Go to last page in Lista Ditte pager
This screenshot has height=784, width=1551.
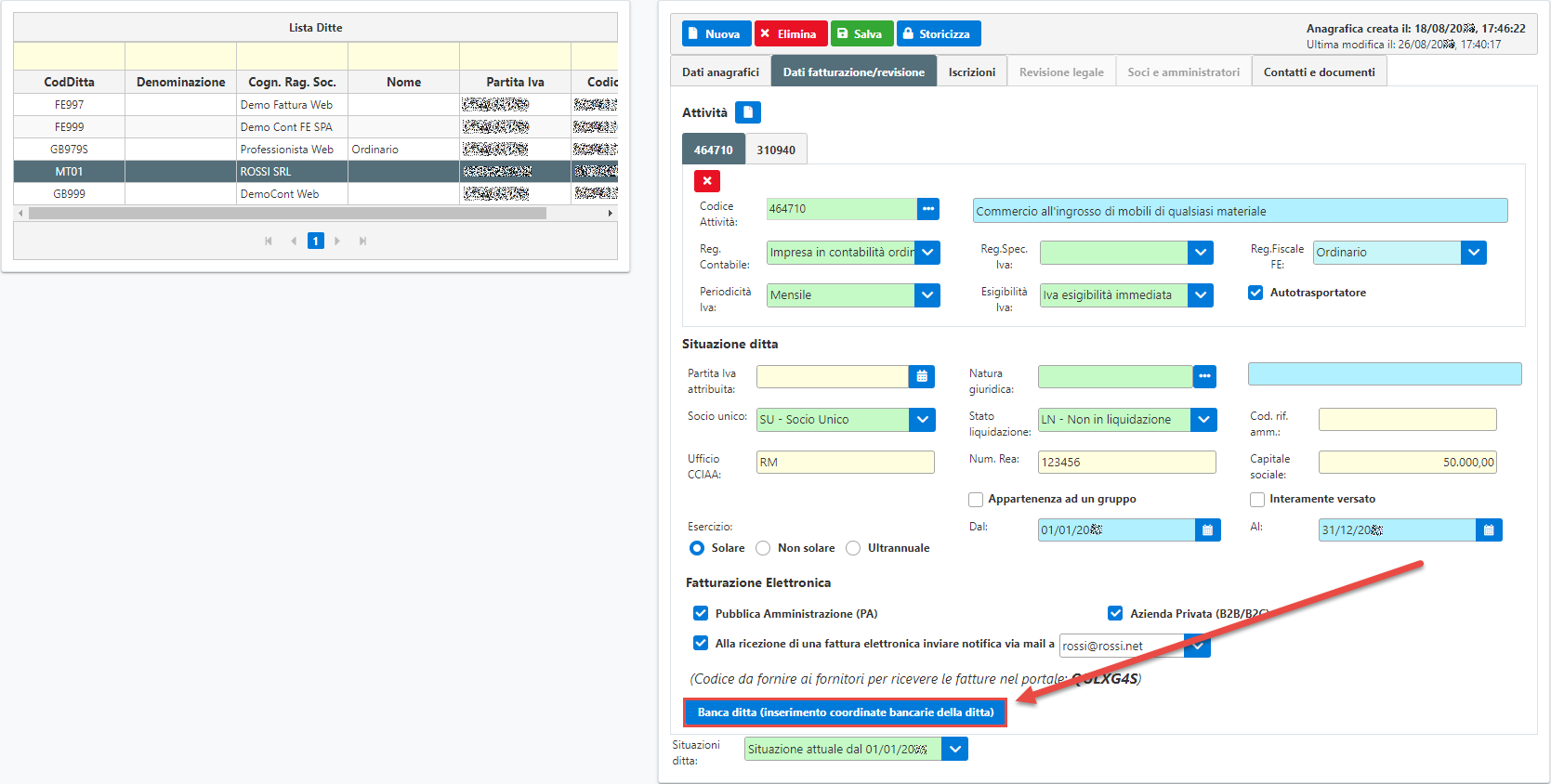(362, 241)
